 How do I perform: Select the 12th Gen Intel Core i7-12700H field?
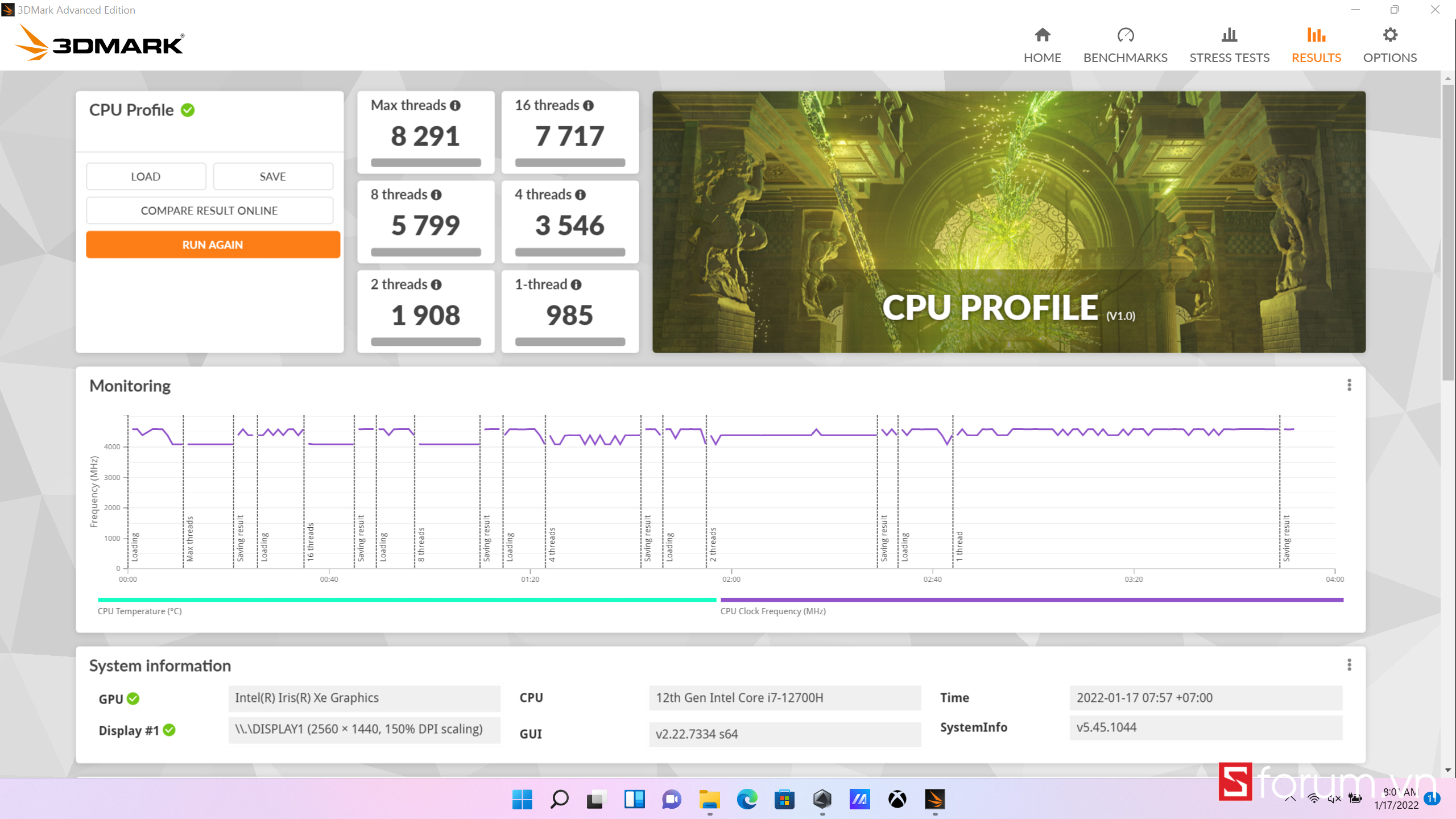[x=784, y=698]
